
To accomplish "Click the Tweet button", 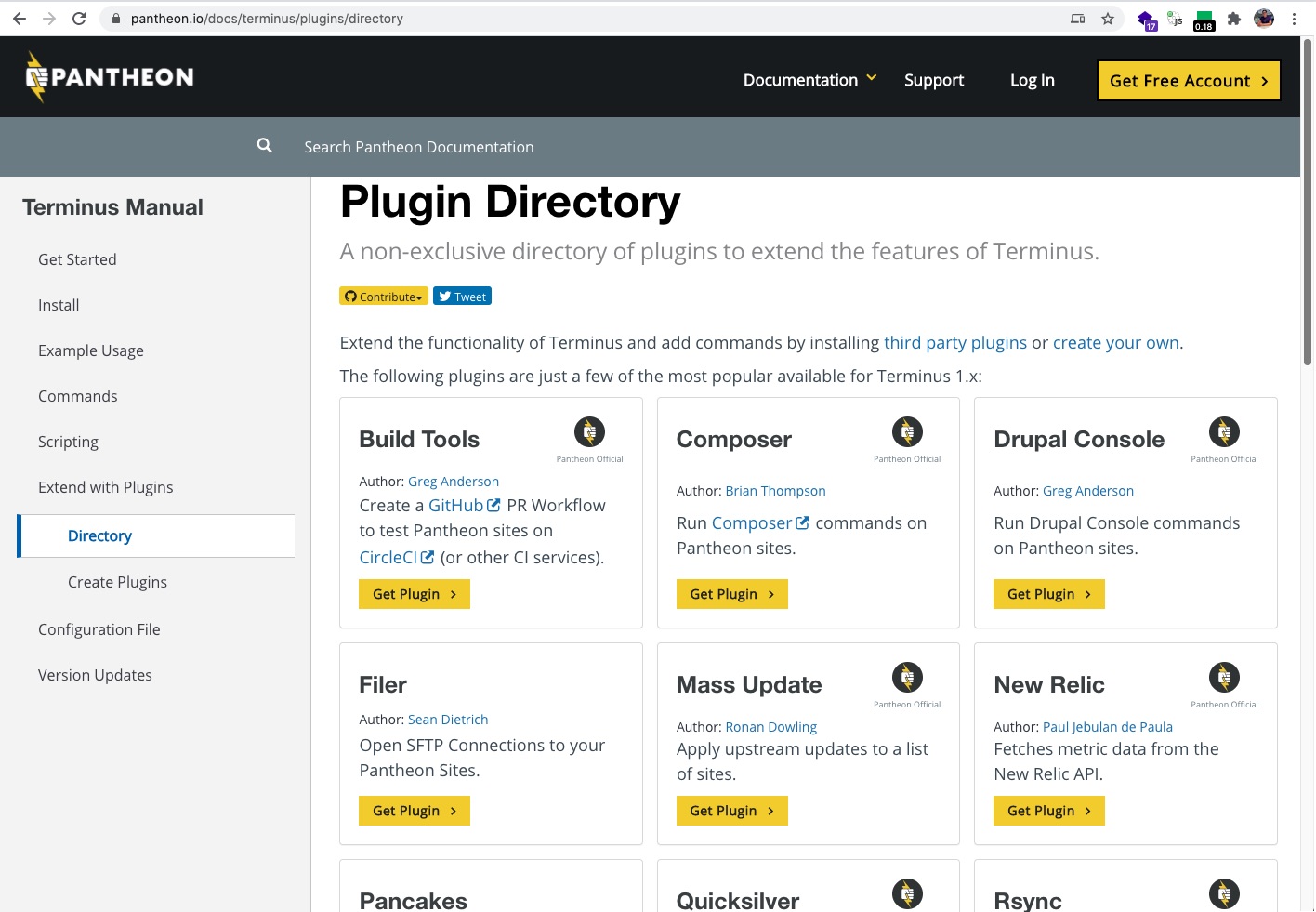I will tap(462, 297).
